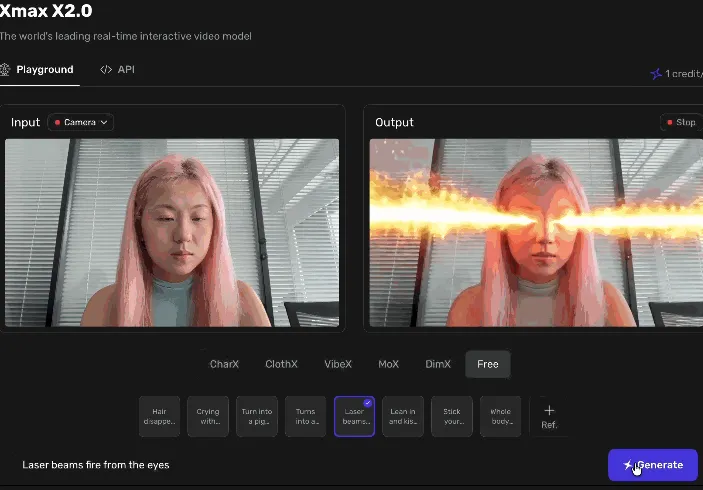Choose the VibeX category
Viewport: 703px width, 490px height.
pyautogui.click(x=338, y=364)
